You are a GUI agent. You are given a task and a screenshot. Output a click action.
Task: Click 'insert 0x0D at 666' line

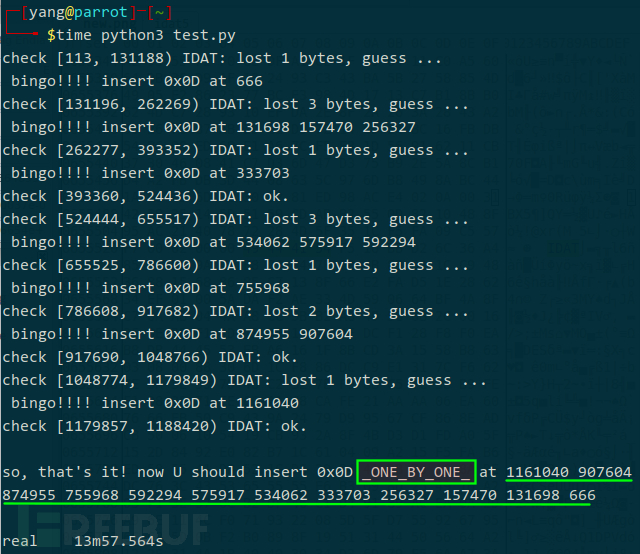[x=137, y=81]
